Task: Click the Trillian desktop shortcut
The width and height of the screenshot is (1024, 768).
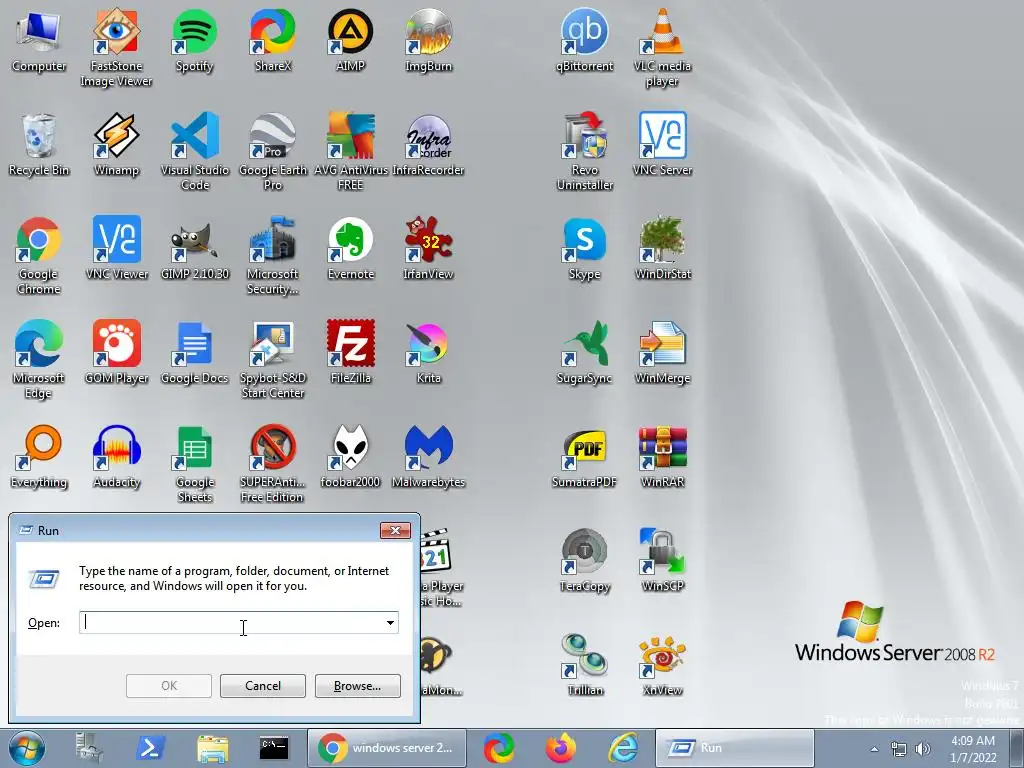Action: point(584,664)
